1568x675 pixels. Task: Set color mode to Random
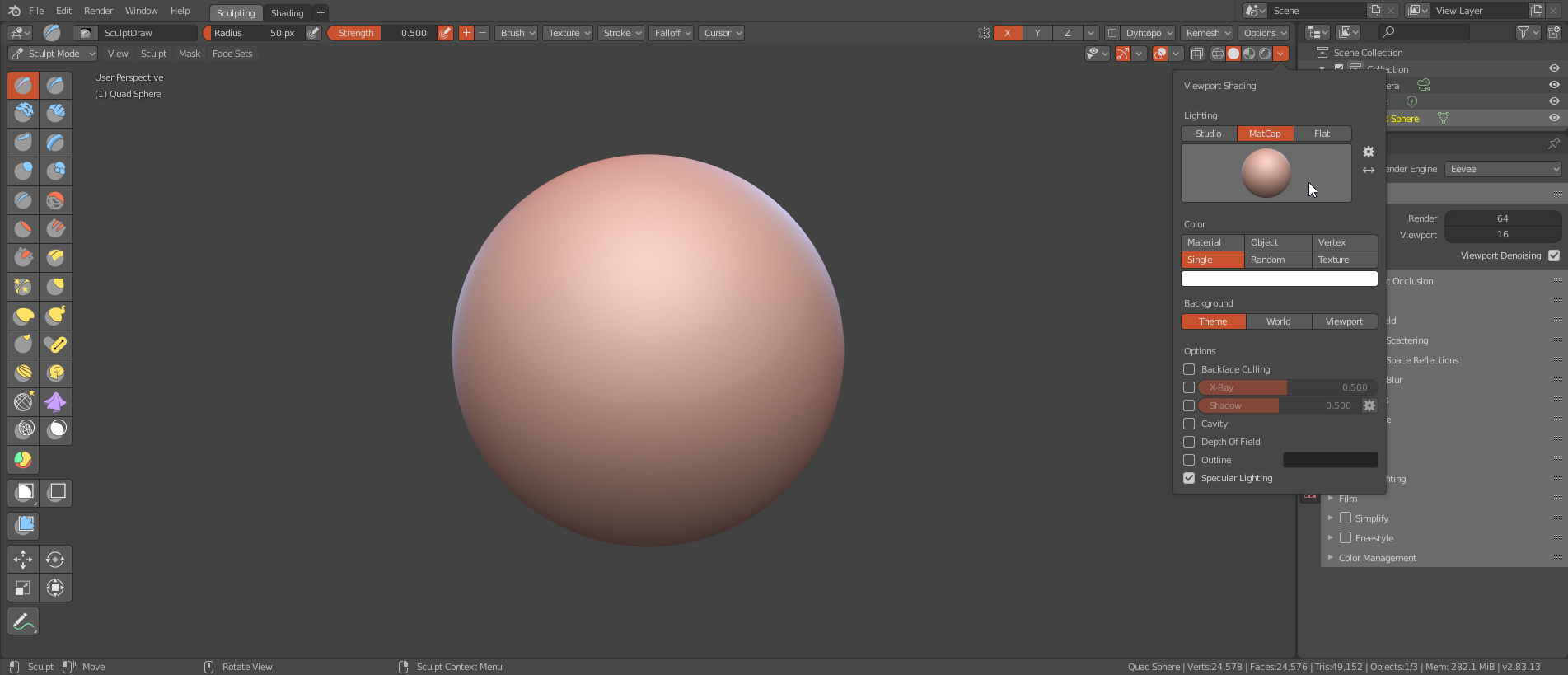1277,260
